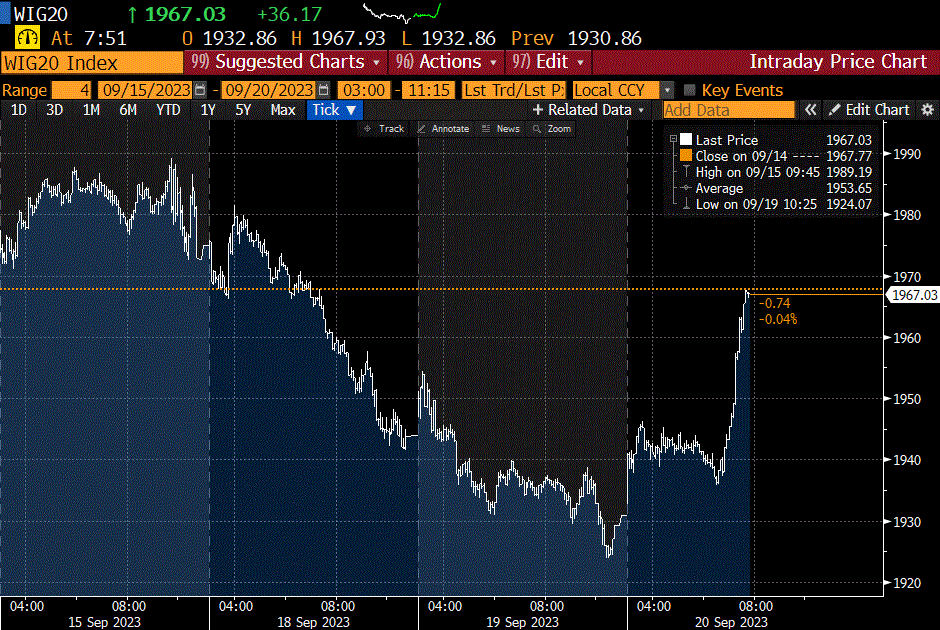Toggle the Key Events checkbox

(x=689, y=90)
